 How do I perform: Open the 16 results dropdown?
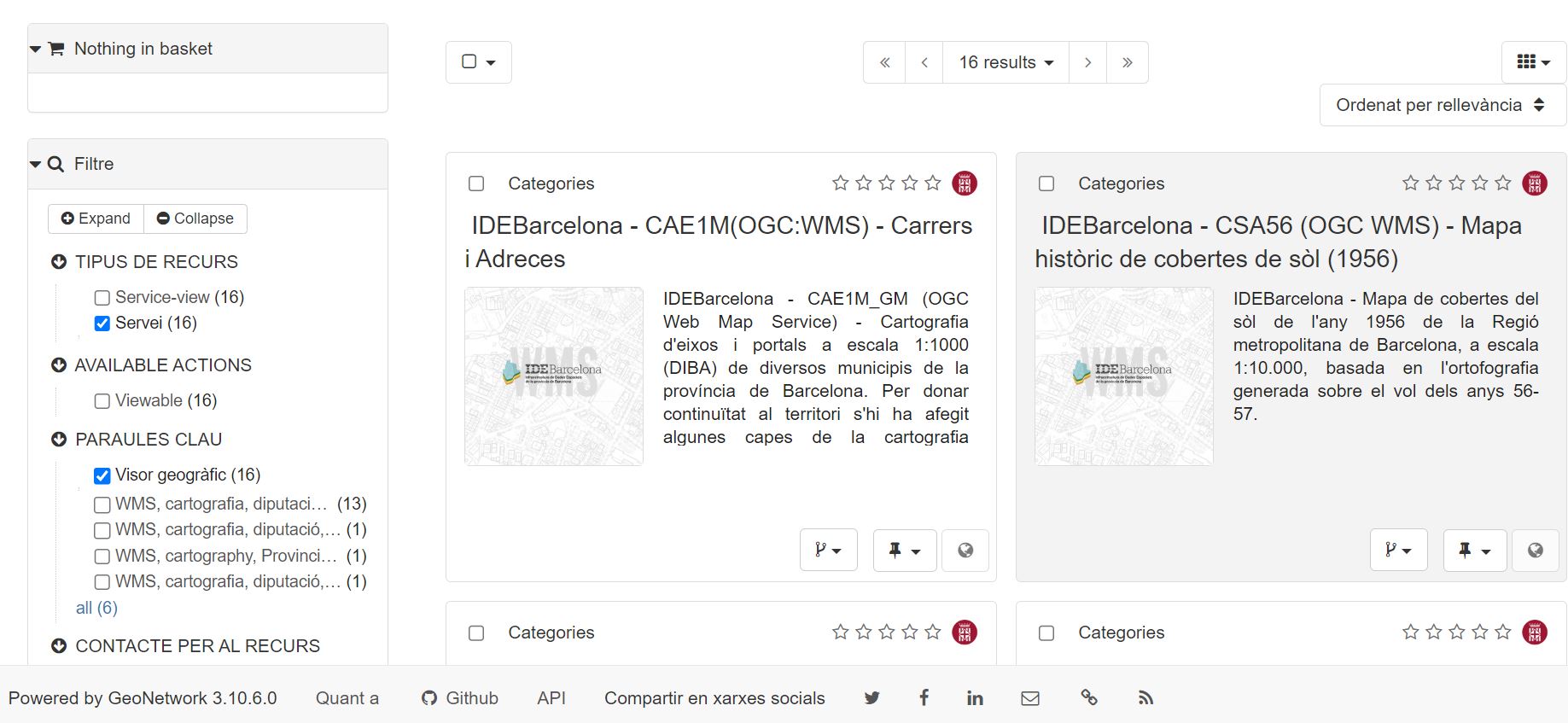pos(1006,62)
